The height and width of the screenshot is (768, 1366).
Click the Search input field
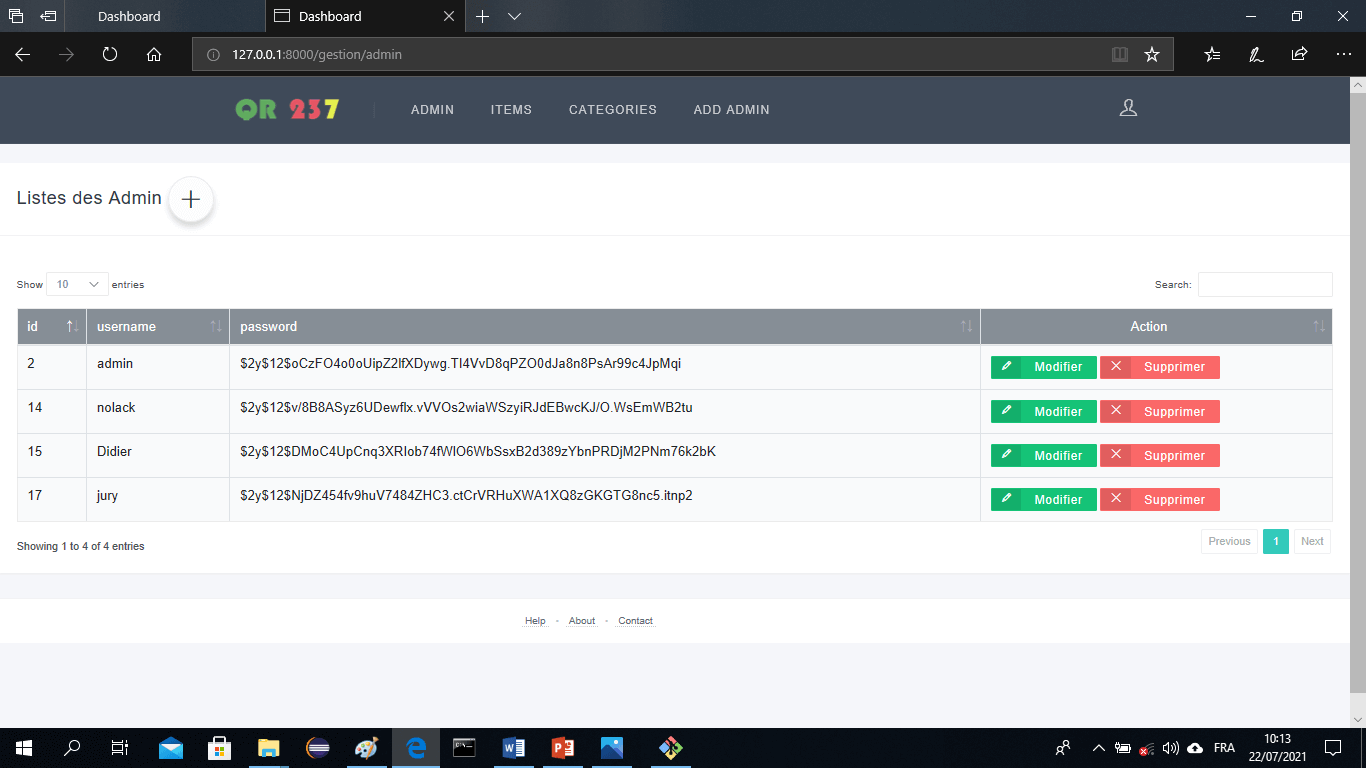tap(1265, 285)
